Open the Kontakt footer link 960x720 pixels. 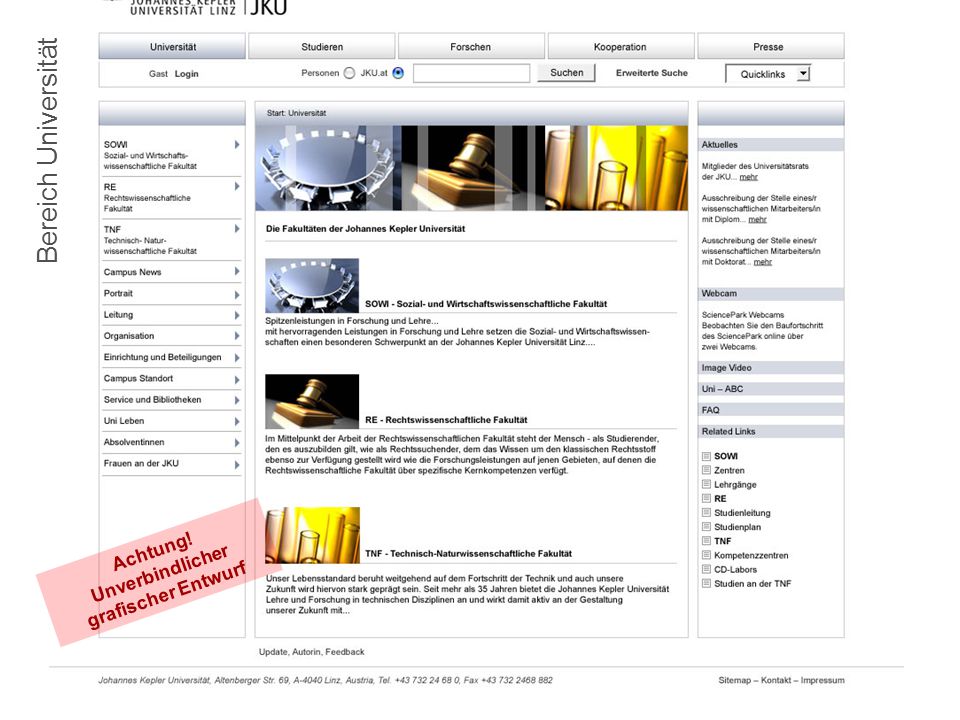(x=776, y=680)
